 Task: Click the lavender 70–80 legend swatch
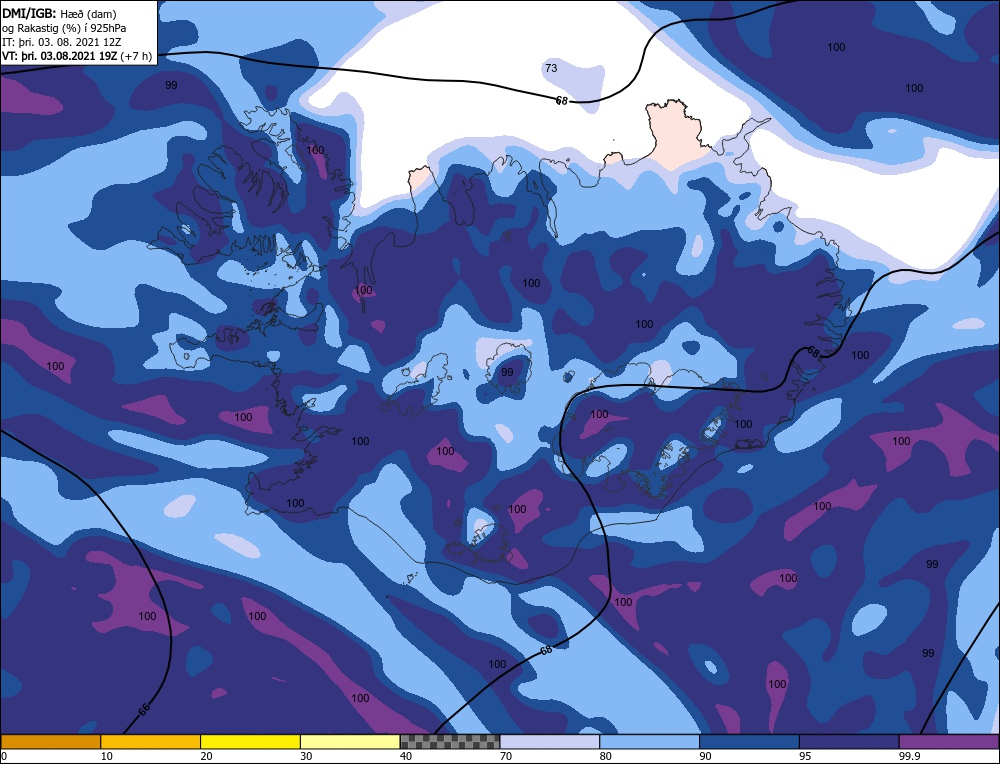[550, 741]
